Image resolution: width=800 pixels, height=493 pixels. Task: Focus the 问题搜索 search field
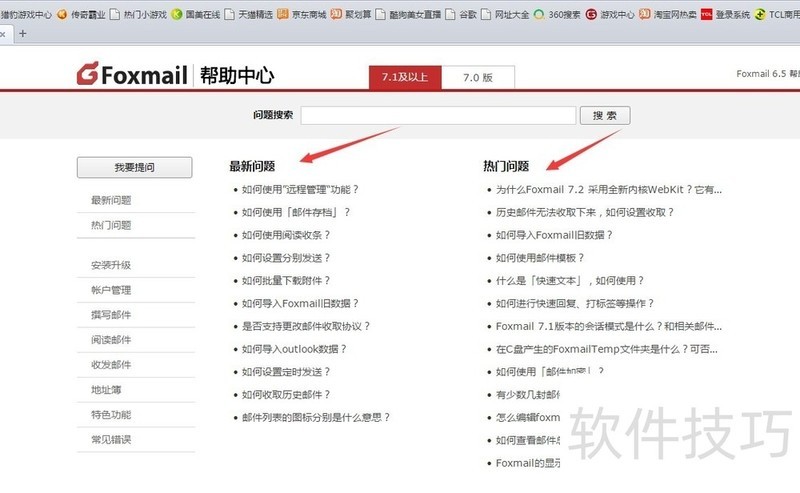438,115
